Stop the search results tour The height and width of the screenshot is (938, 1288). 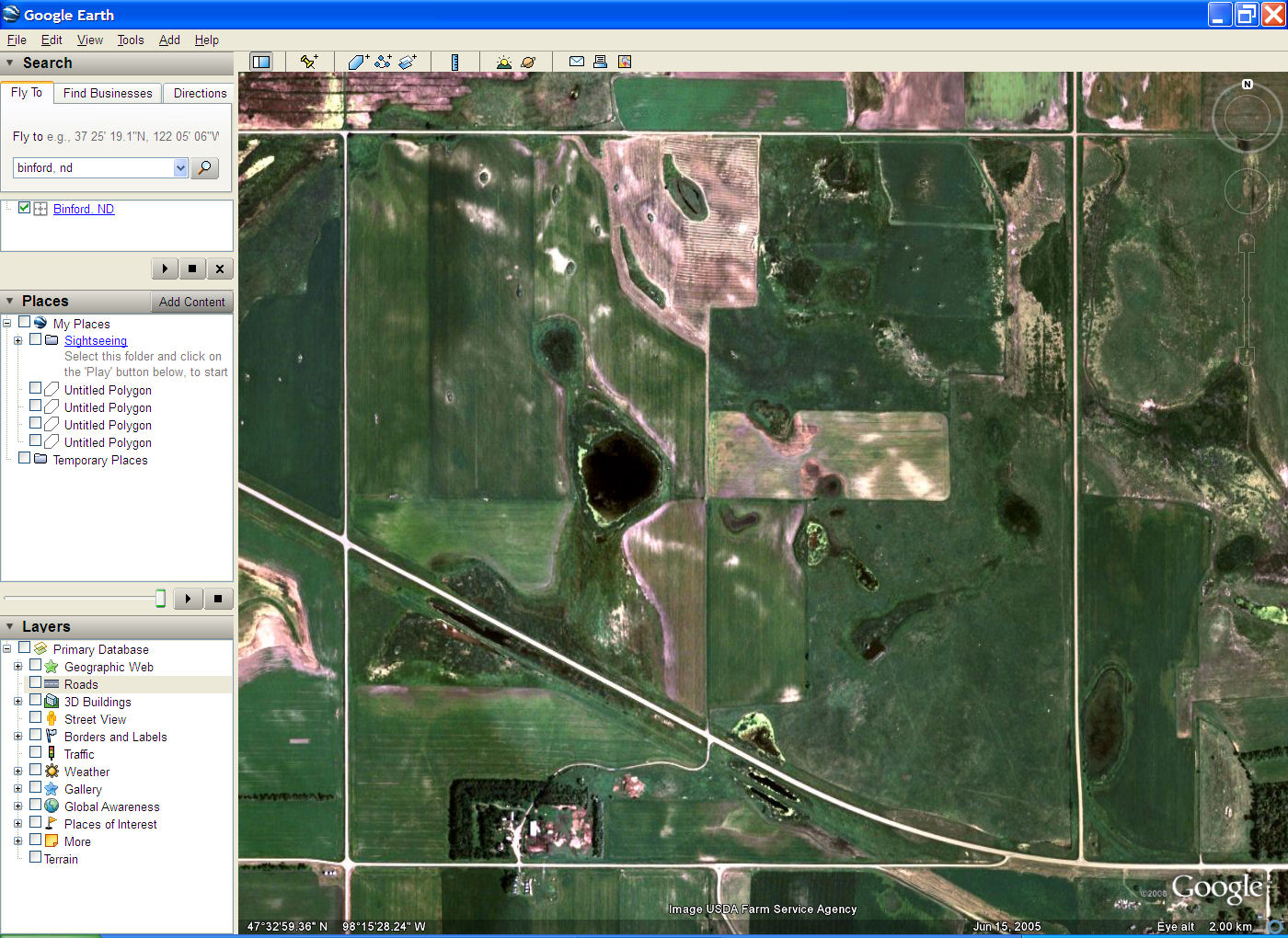tap(191, 269)
